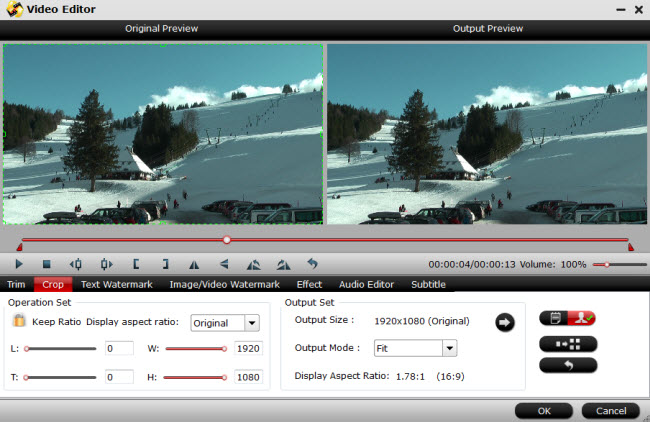Rotate the video clockwise

pos(284,264)
